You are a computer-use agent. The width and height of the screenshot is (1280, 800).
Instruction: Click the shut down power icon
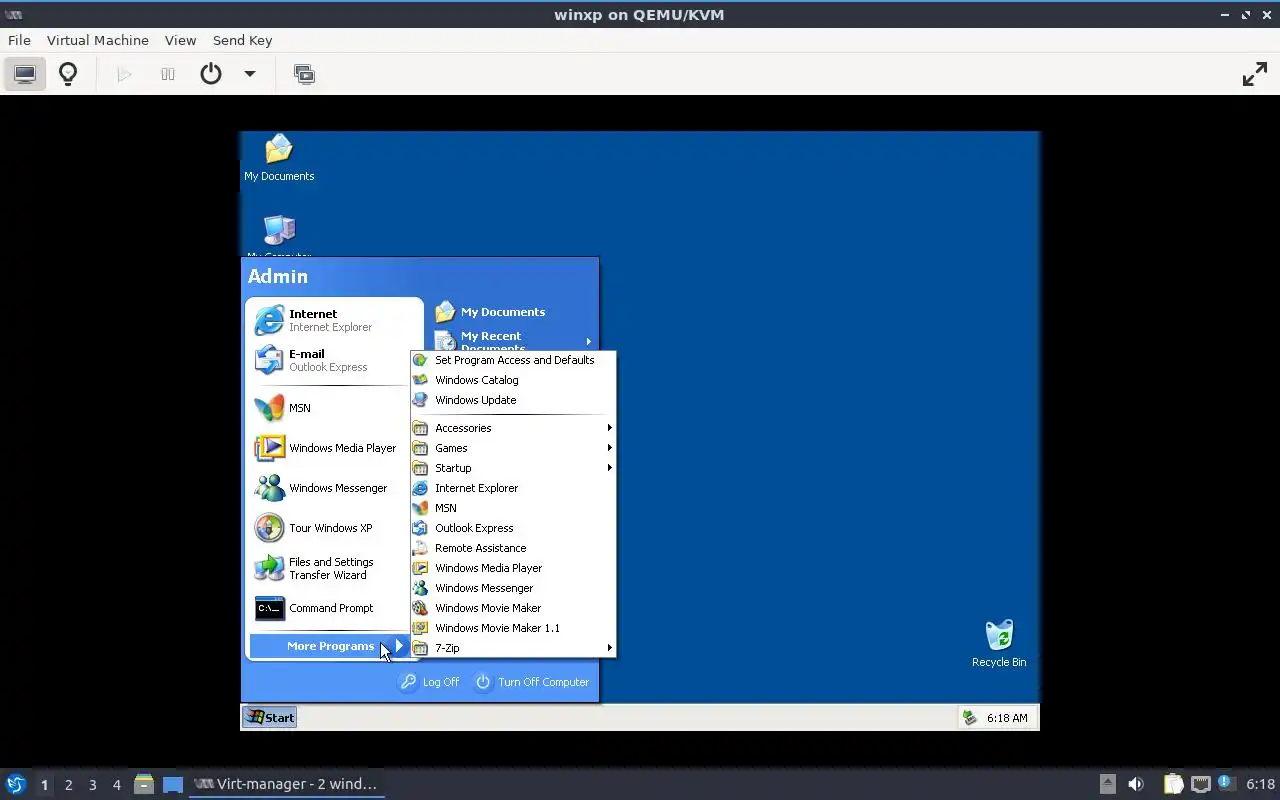pos(211,74)
